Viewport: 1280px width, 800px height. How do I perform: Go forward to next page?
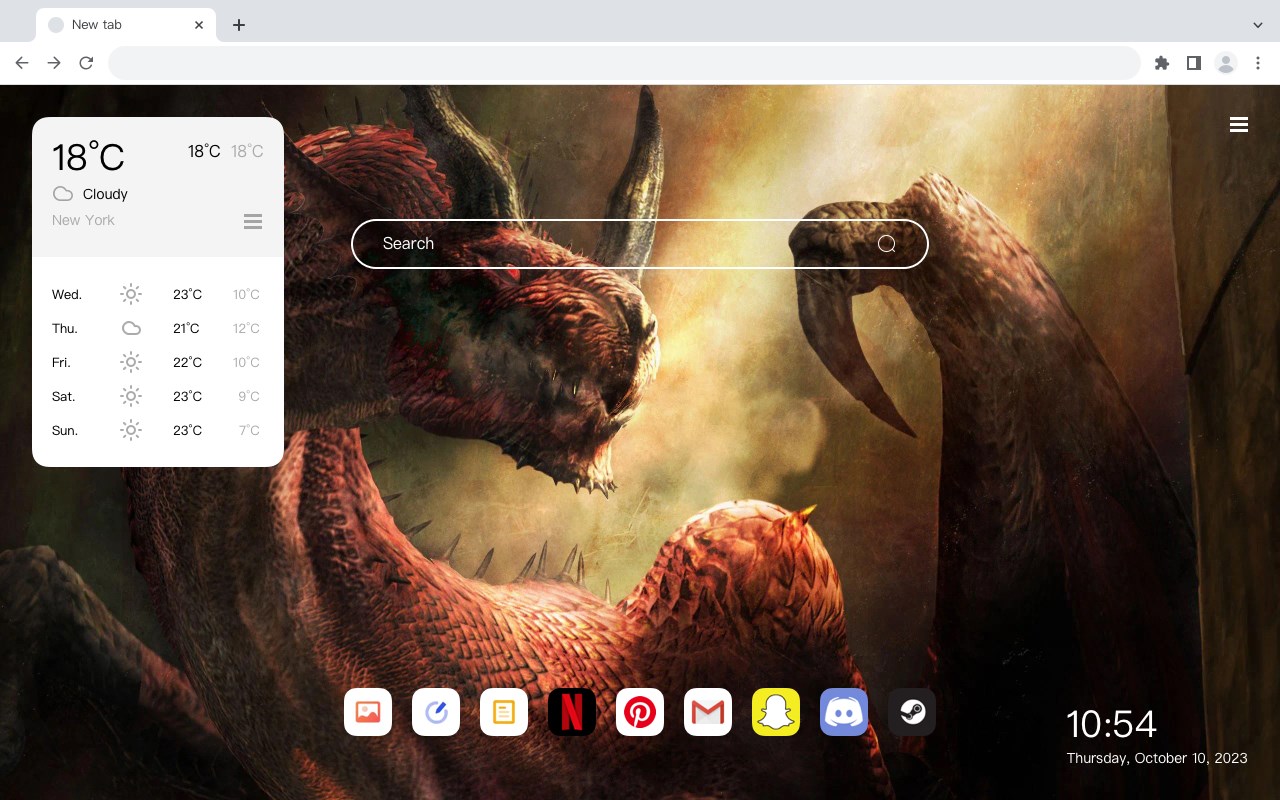pos(54,63)
